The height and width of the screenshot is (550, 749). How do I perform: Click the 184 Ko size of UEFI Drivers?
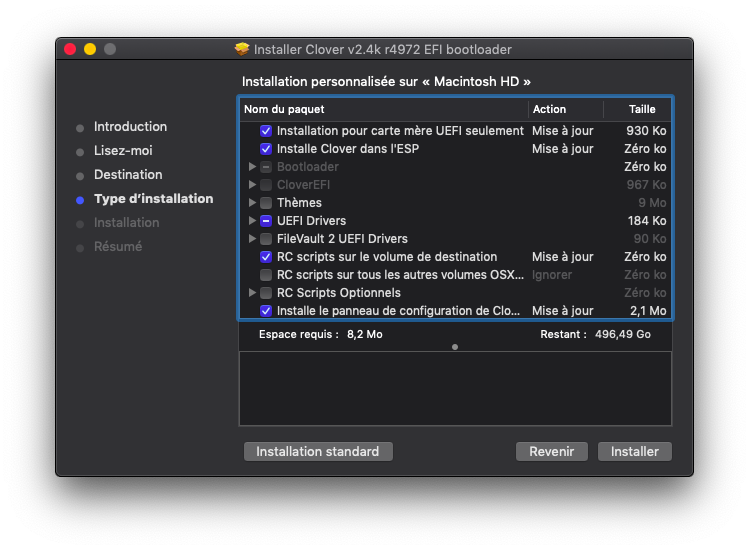click(x=647, y=221)
